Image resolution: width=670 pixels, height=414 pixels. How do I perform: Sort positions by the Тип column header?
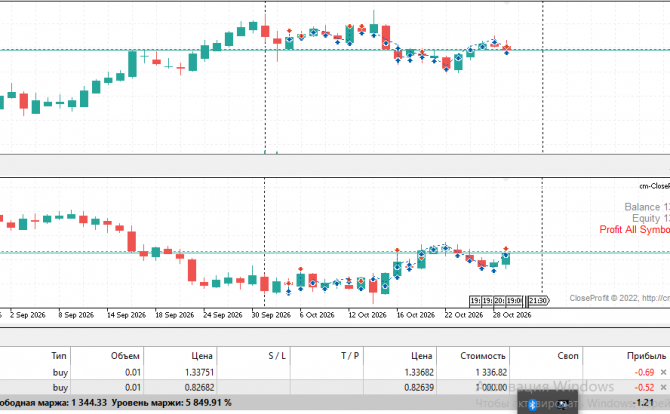click(59, 355)
